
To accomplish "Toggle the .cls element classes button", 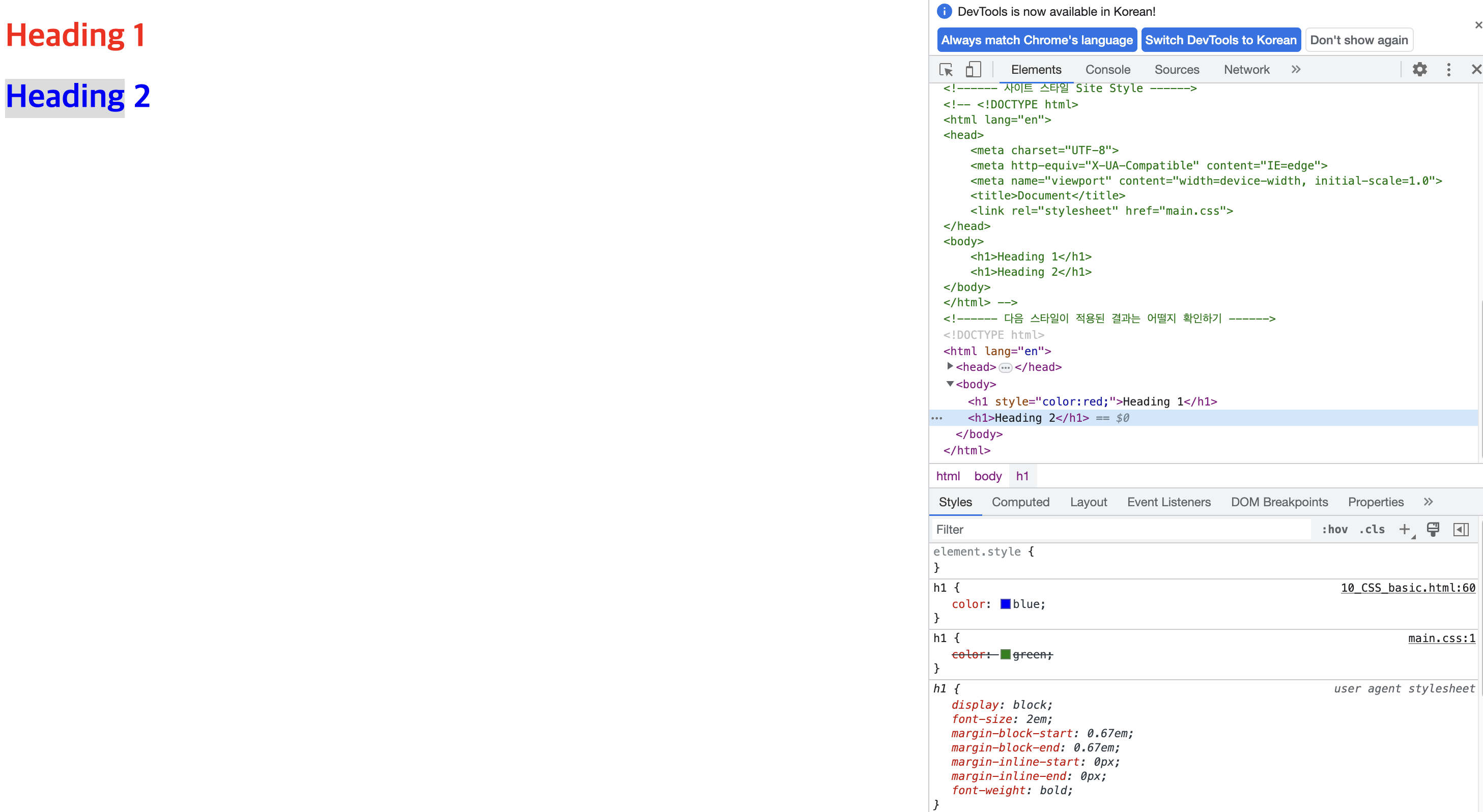I will (1373, 530).
